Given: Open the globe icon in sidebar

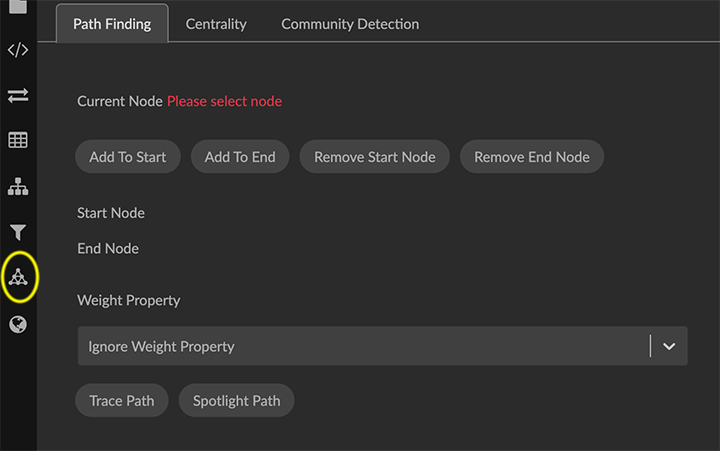Looking at the screenshot, I should 18,324.
